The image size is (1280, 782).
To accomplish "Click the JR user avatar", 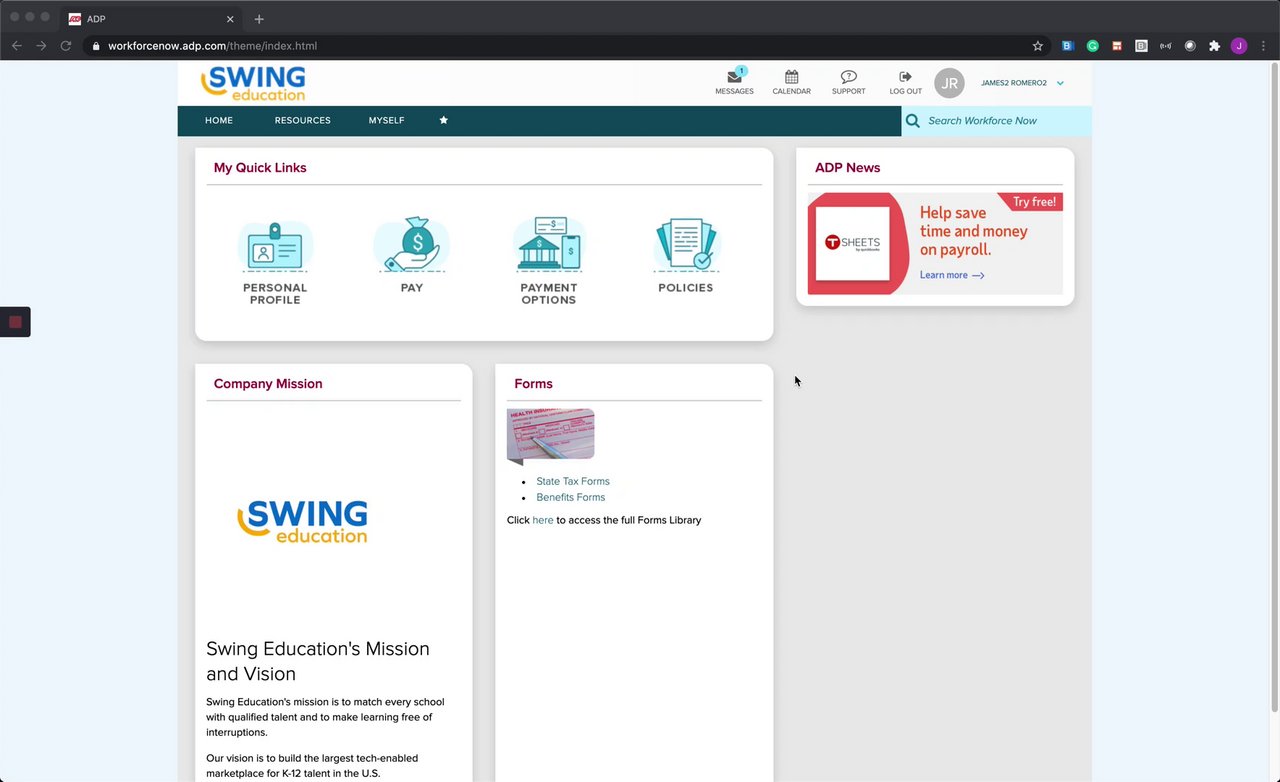I will point(949,83).
